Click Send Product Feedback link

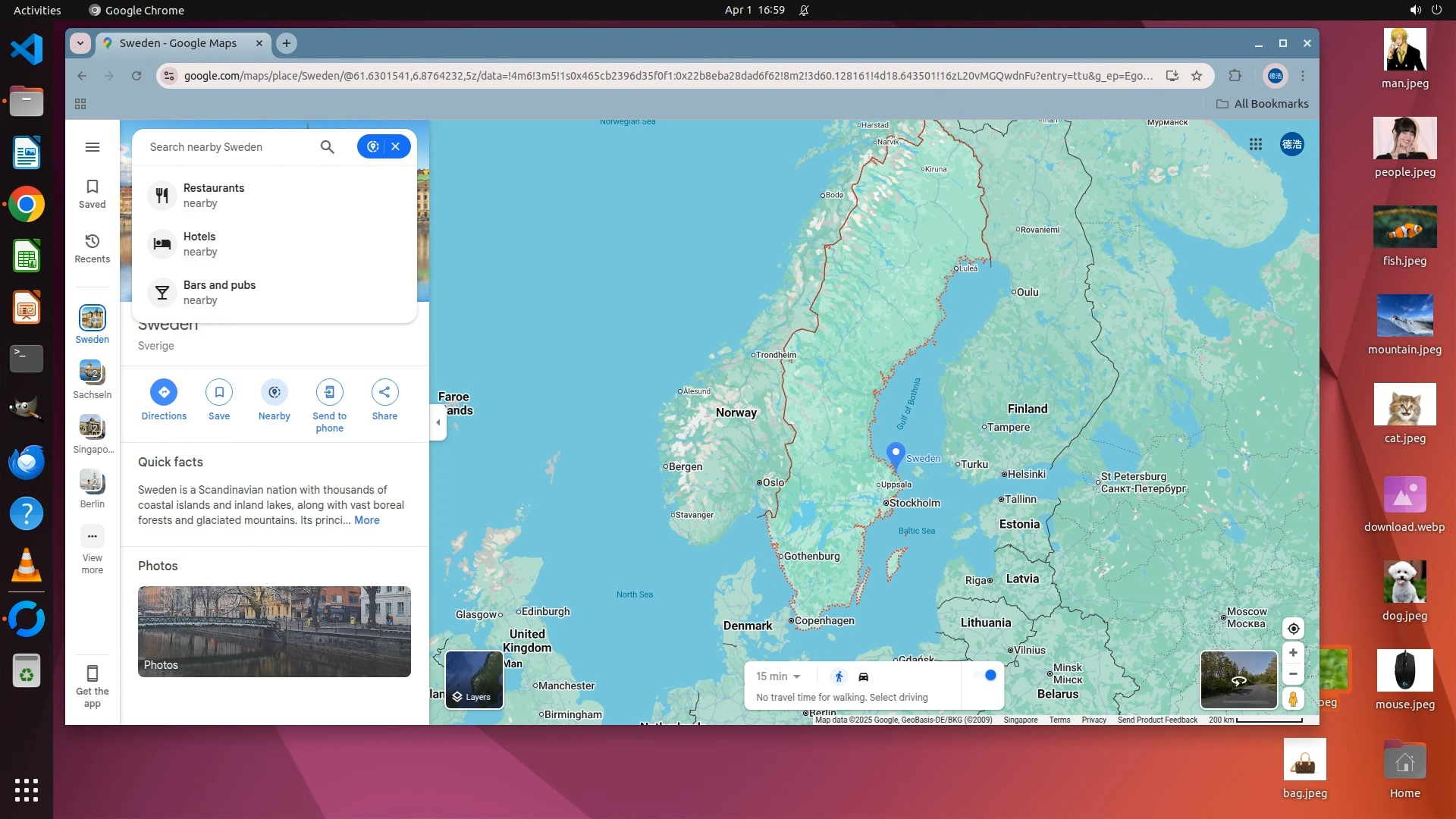point(1156,720)
